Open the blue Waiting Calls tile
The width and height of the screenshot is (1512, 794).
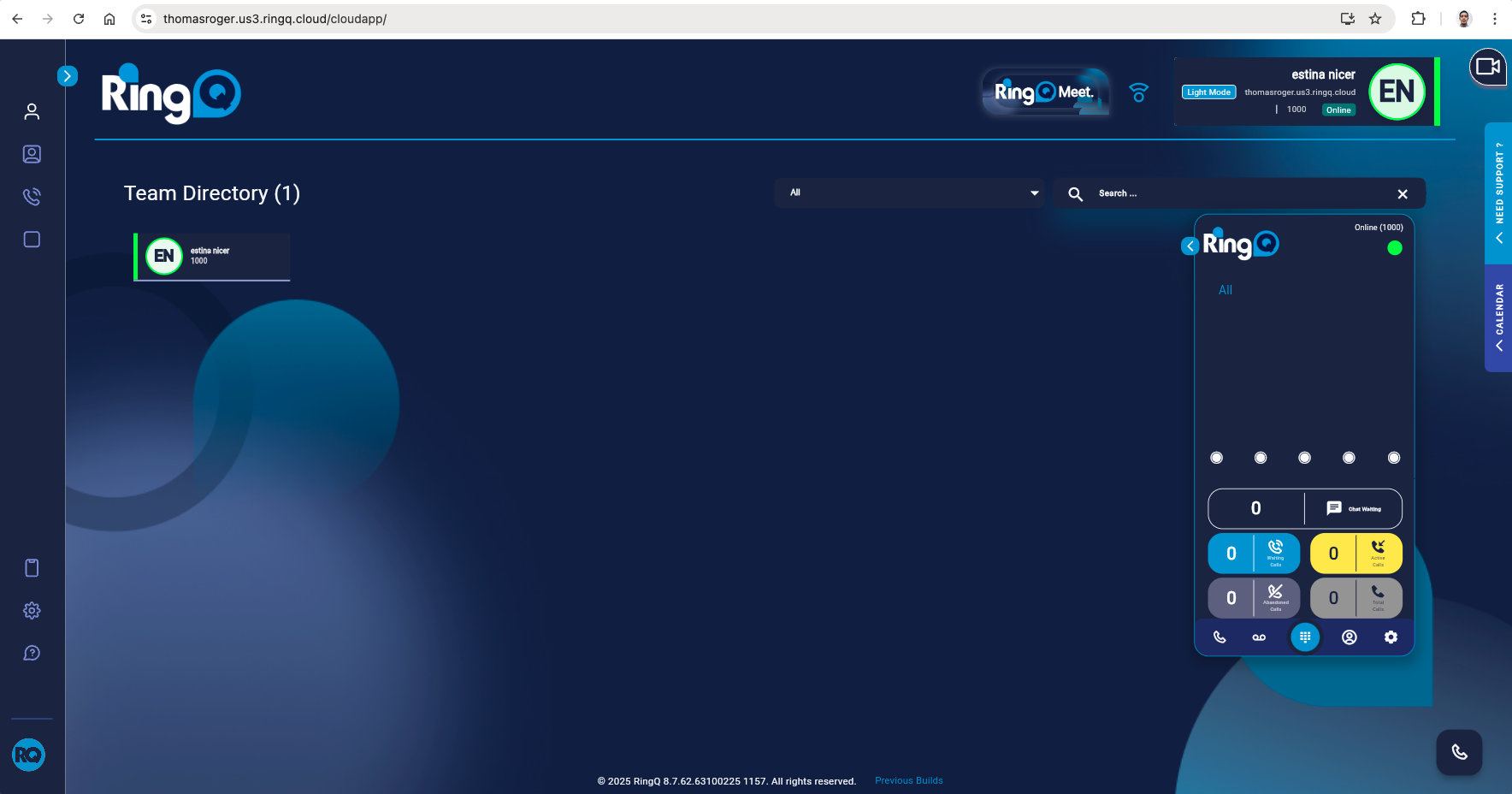click(1254, 554)
